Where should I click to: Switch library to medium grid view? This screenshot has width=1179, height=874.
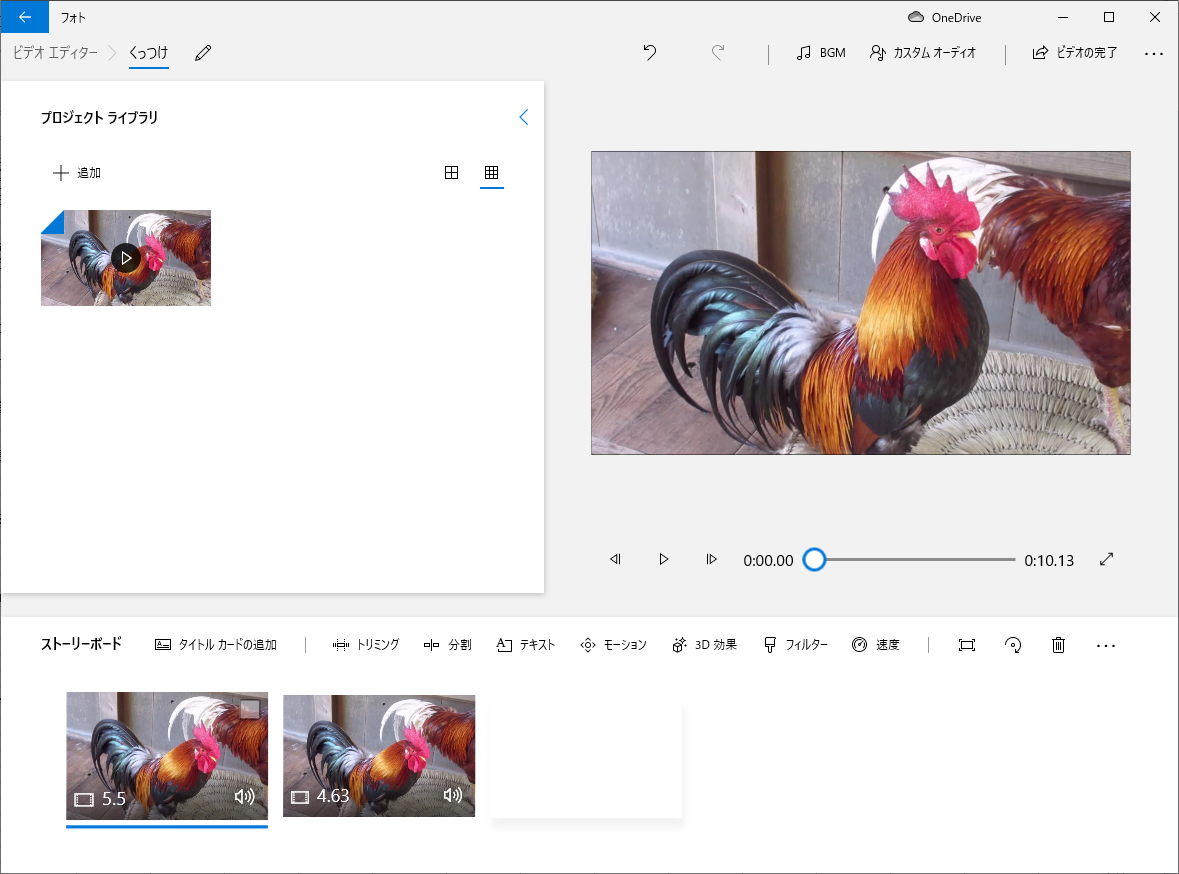(x=451, y=173)
